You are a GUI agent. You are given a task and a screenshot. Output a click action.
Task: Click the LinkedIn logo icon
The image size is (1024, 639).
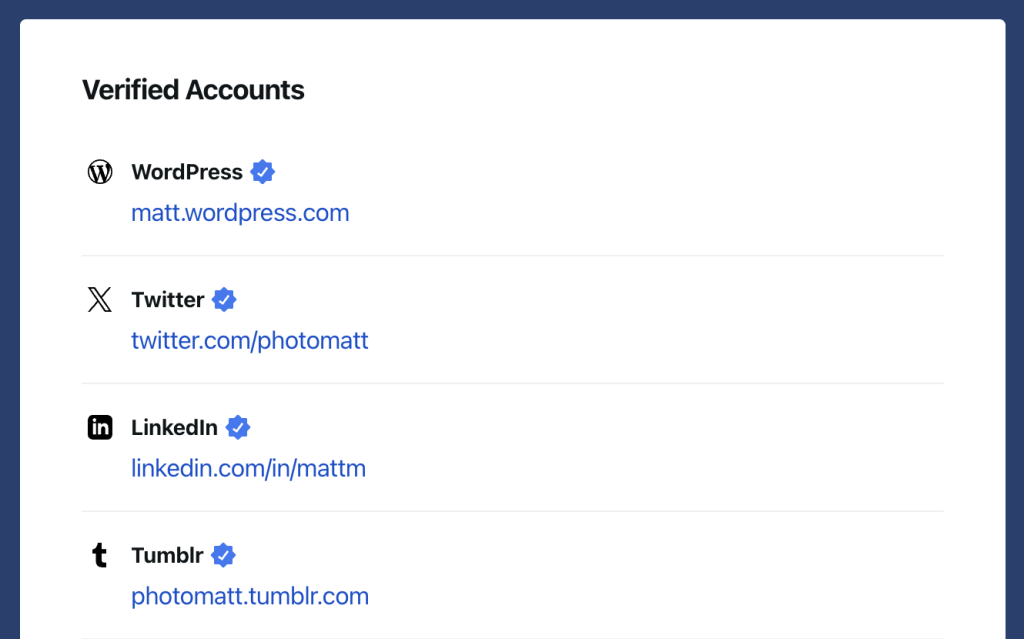pyautogui.click(x=100, y=428)
